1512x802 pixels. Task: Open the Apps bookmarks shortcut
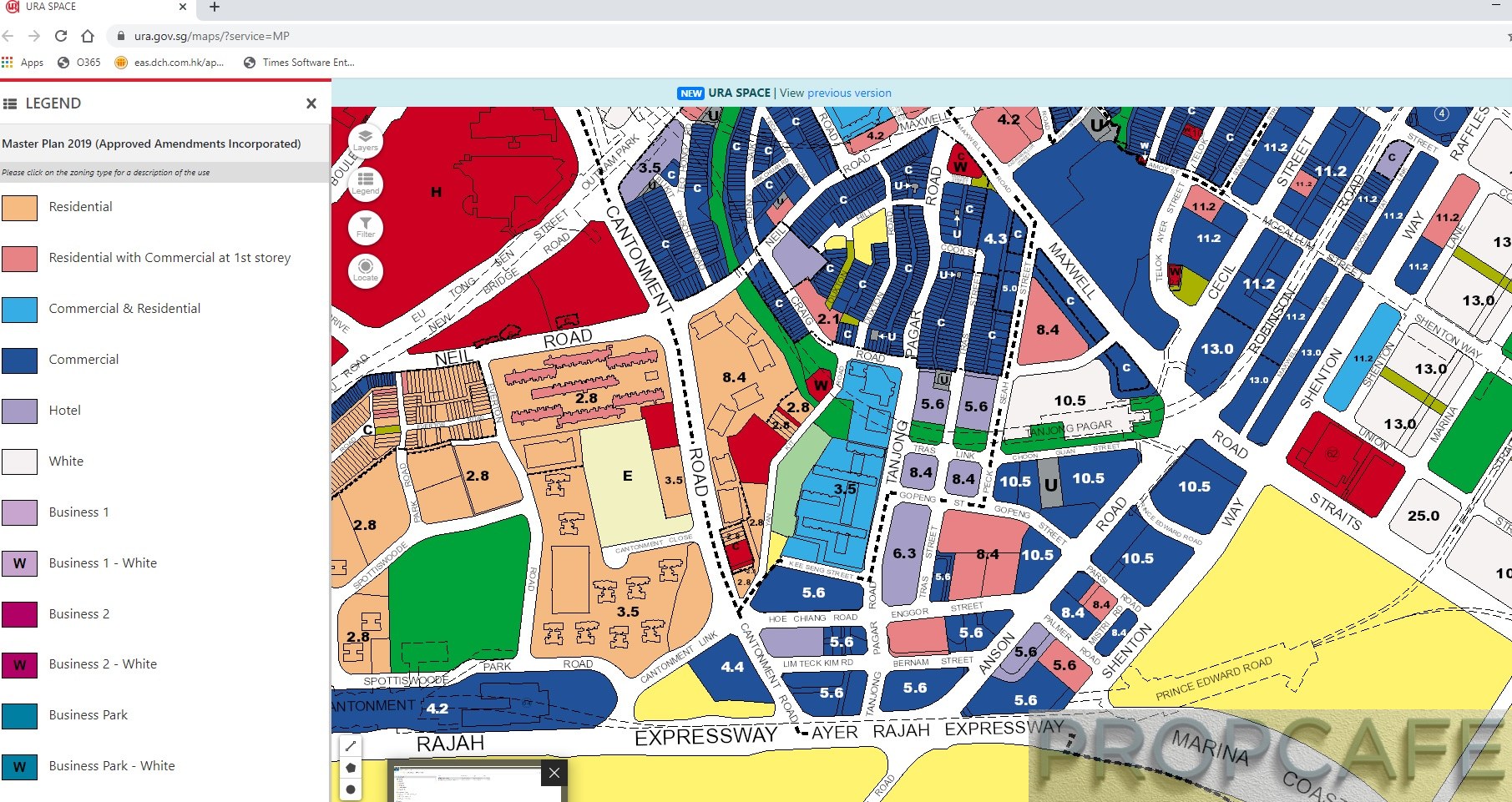click(x=23, y=63)
